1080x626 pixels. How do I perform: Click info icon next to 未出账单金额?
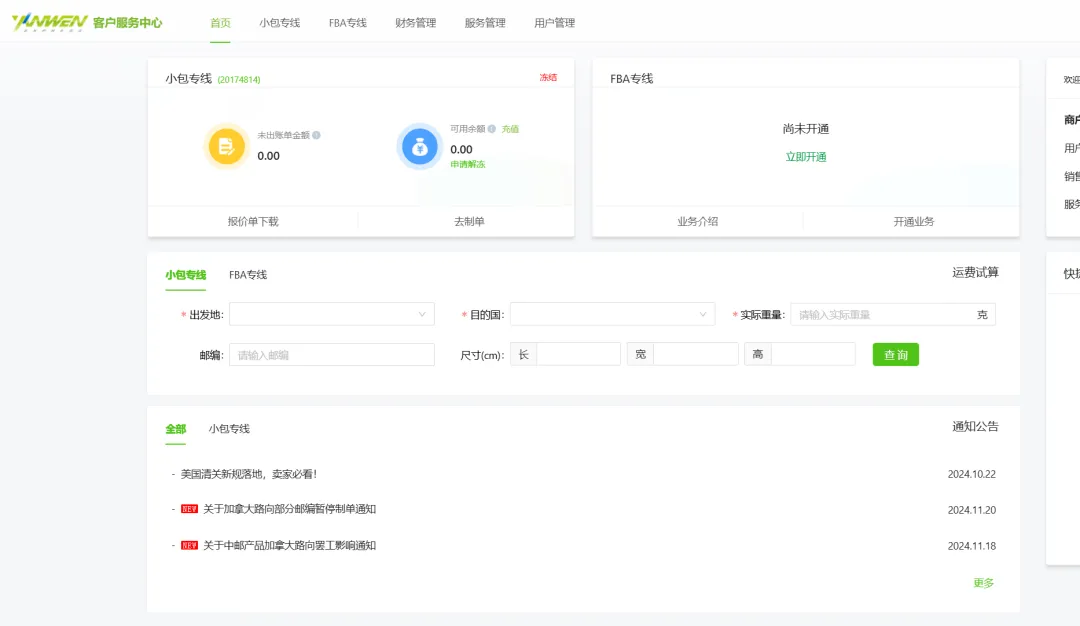(317, 135)
